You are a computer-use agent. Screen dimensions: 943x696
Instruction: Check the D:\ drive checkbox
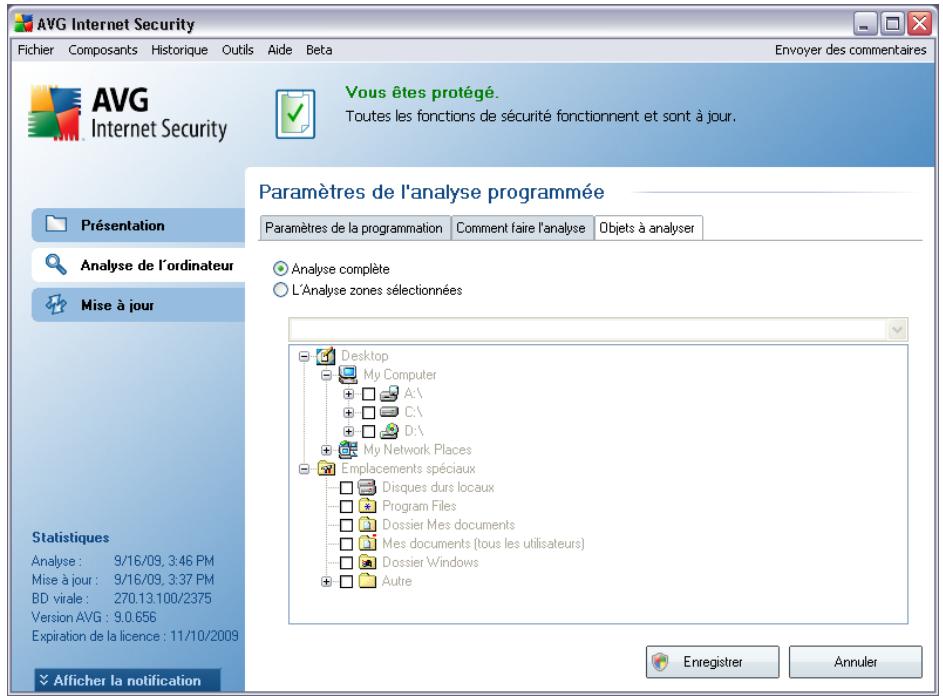[369, 431]
